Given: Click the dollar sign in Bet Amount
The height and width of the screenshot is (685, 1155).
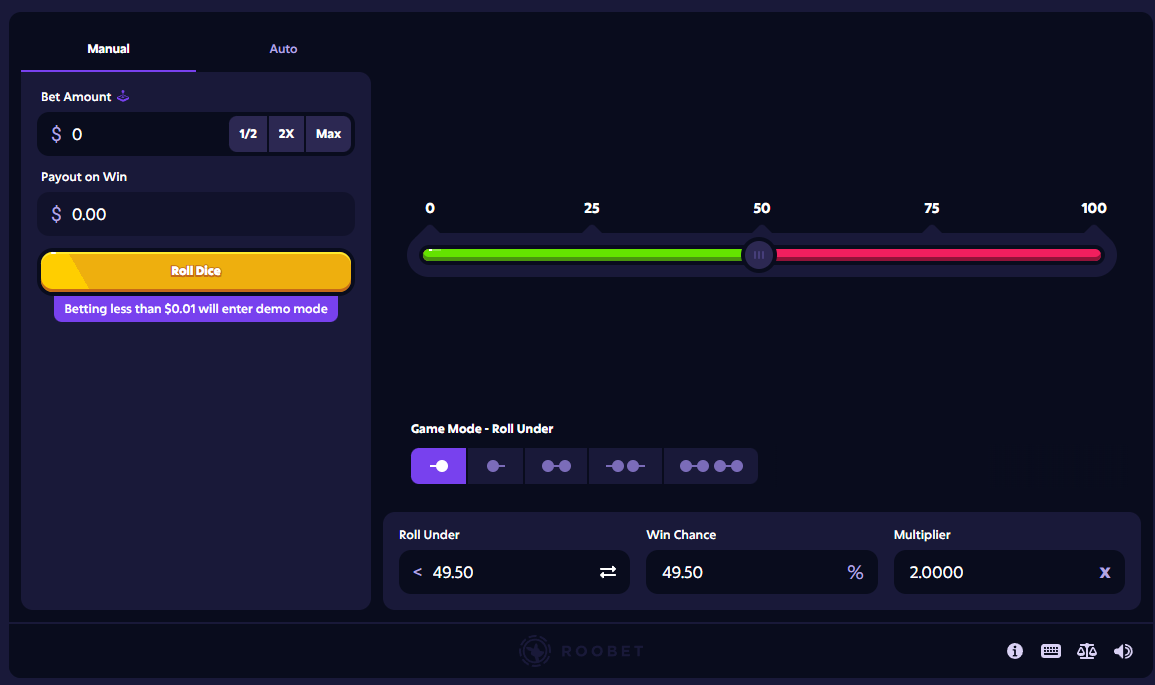Looking at the screenshot, I should point(56,134).
